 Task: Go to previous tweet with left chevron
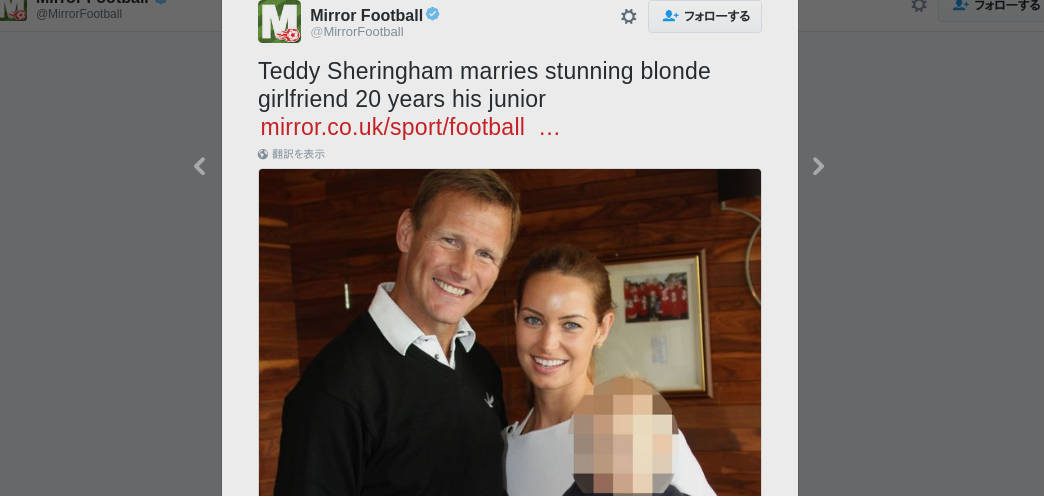pyautogui.click(x=199, y=166)
